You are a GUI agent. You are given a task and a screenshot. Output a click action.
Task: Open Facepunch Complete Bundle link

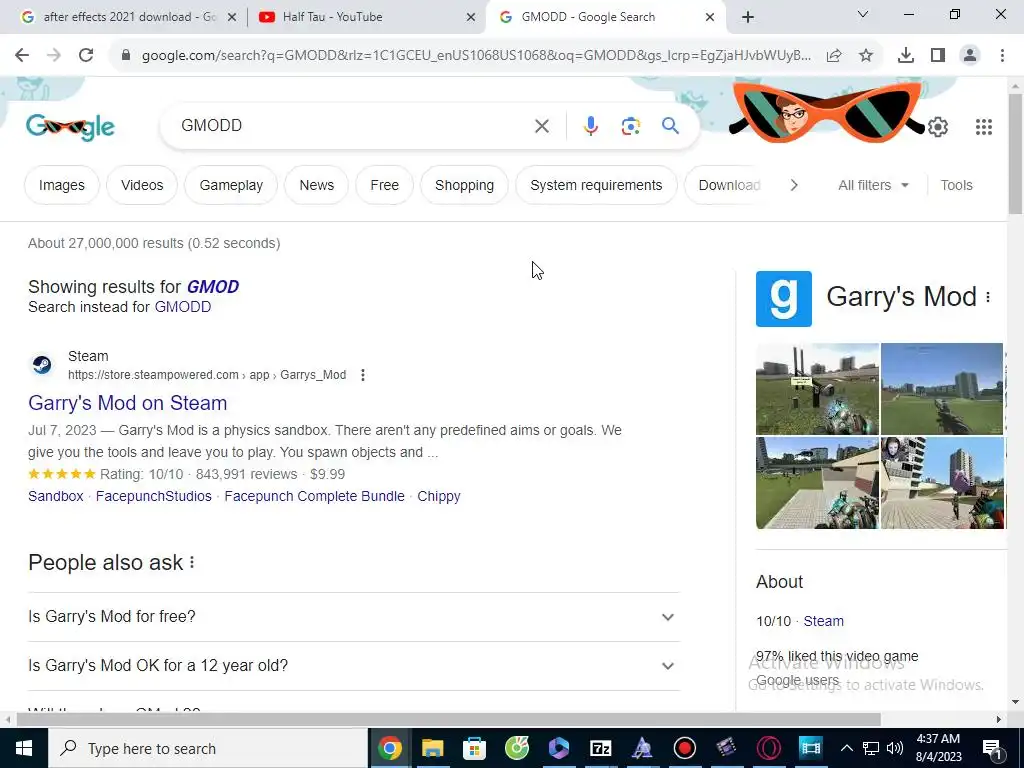coord(314,496)
